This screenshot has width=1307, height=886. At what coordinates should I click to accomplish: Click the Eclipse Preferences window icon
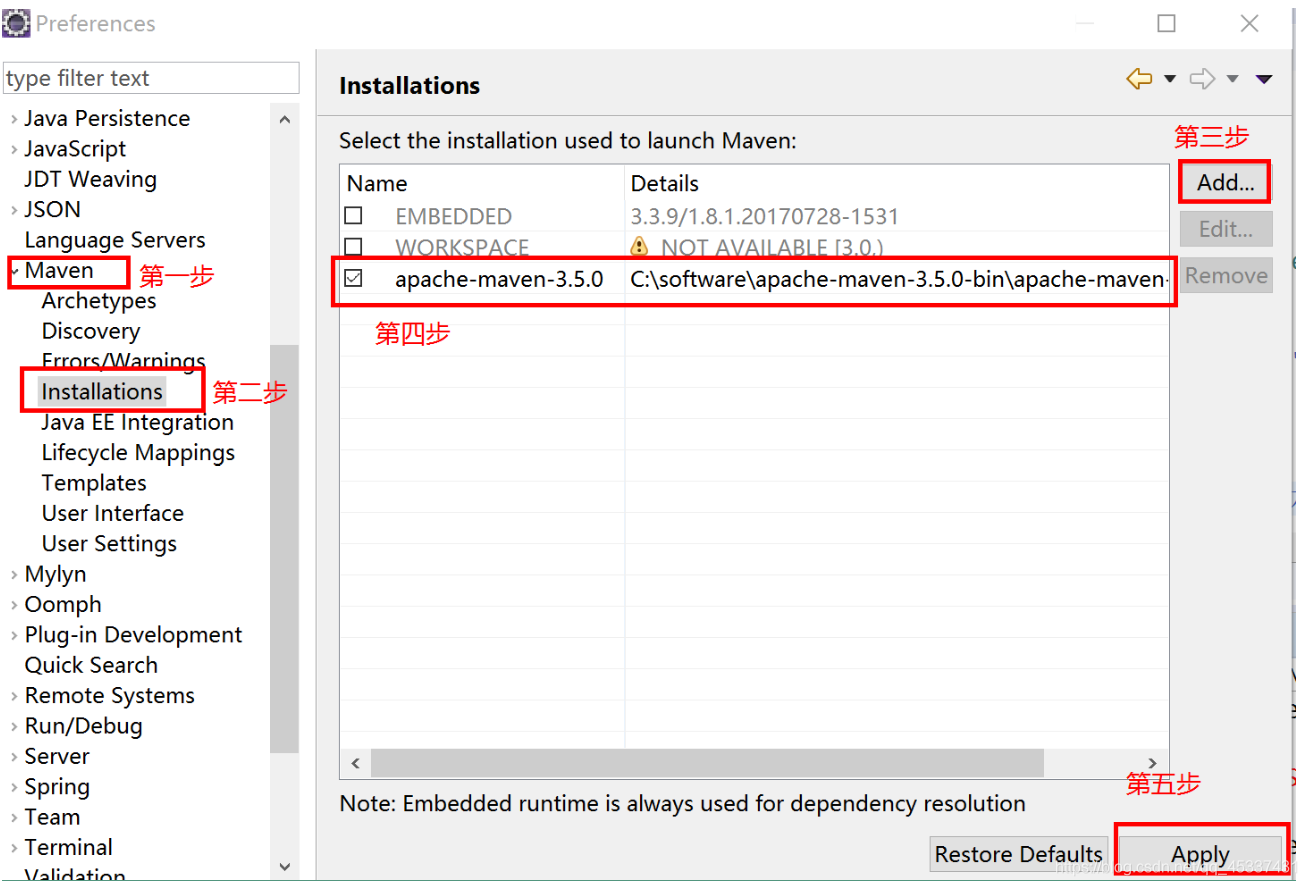[16, 23]
